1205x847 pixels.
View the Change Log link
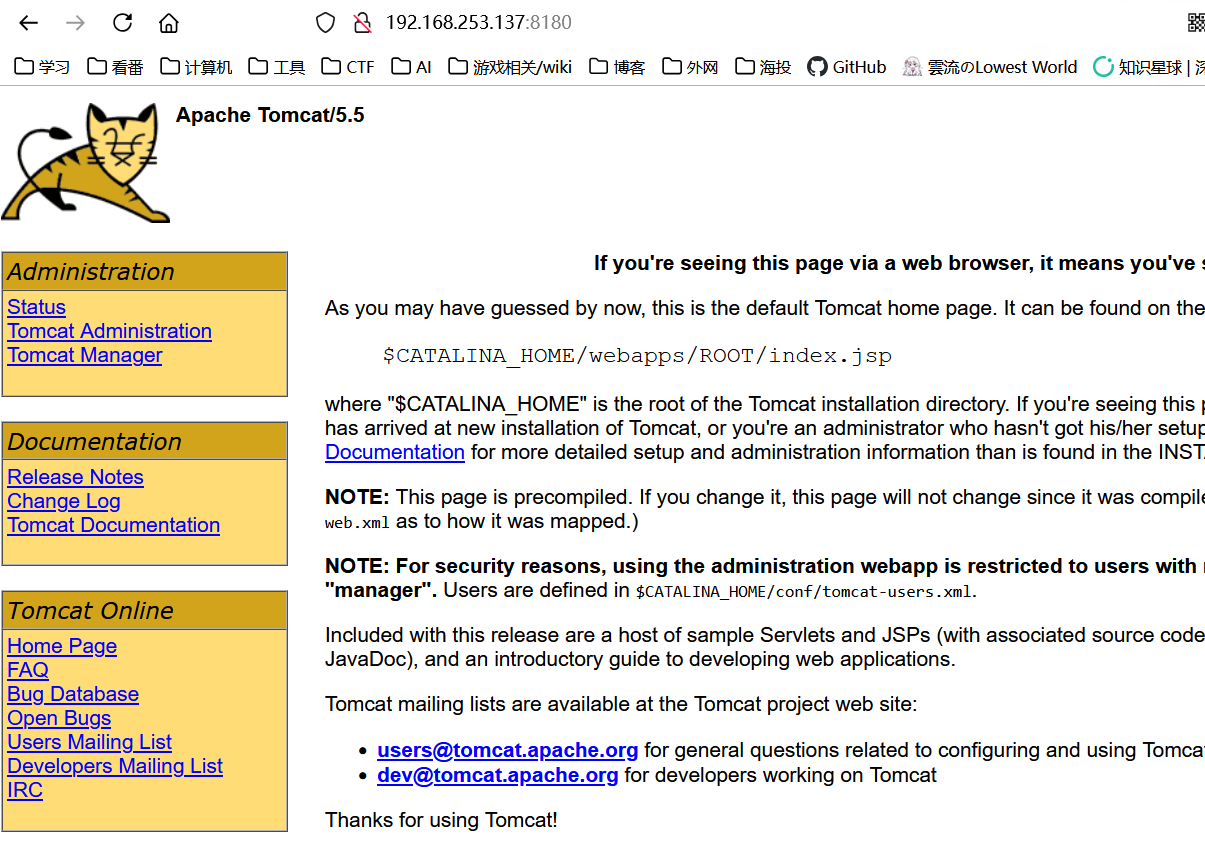click(x=63, y=501)
